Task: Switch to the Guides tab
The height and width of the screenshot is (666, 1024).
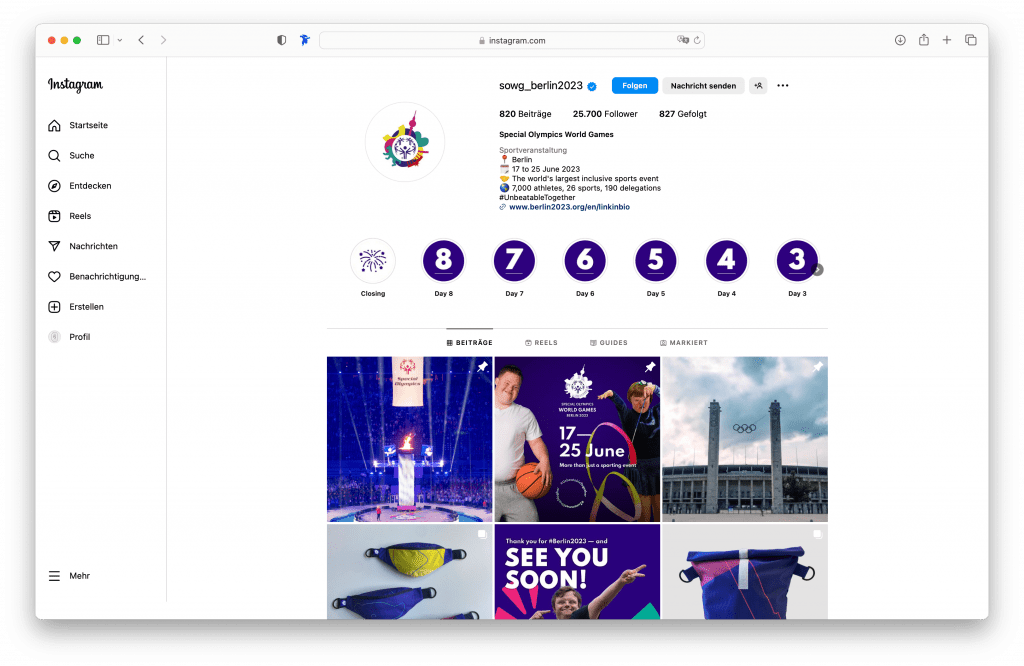Action: click(x=609, y=343)
